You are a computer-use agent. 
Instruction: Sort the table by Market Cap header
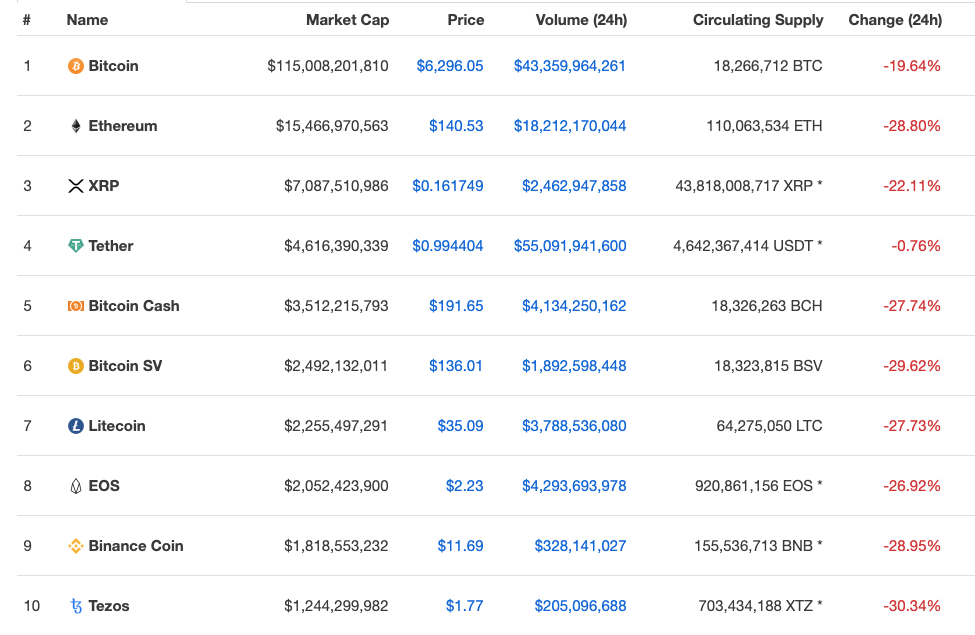348,19
